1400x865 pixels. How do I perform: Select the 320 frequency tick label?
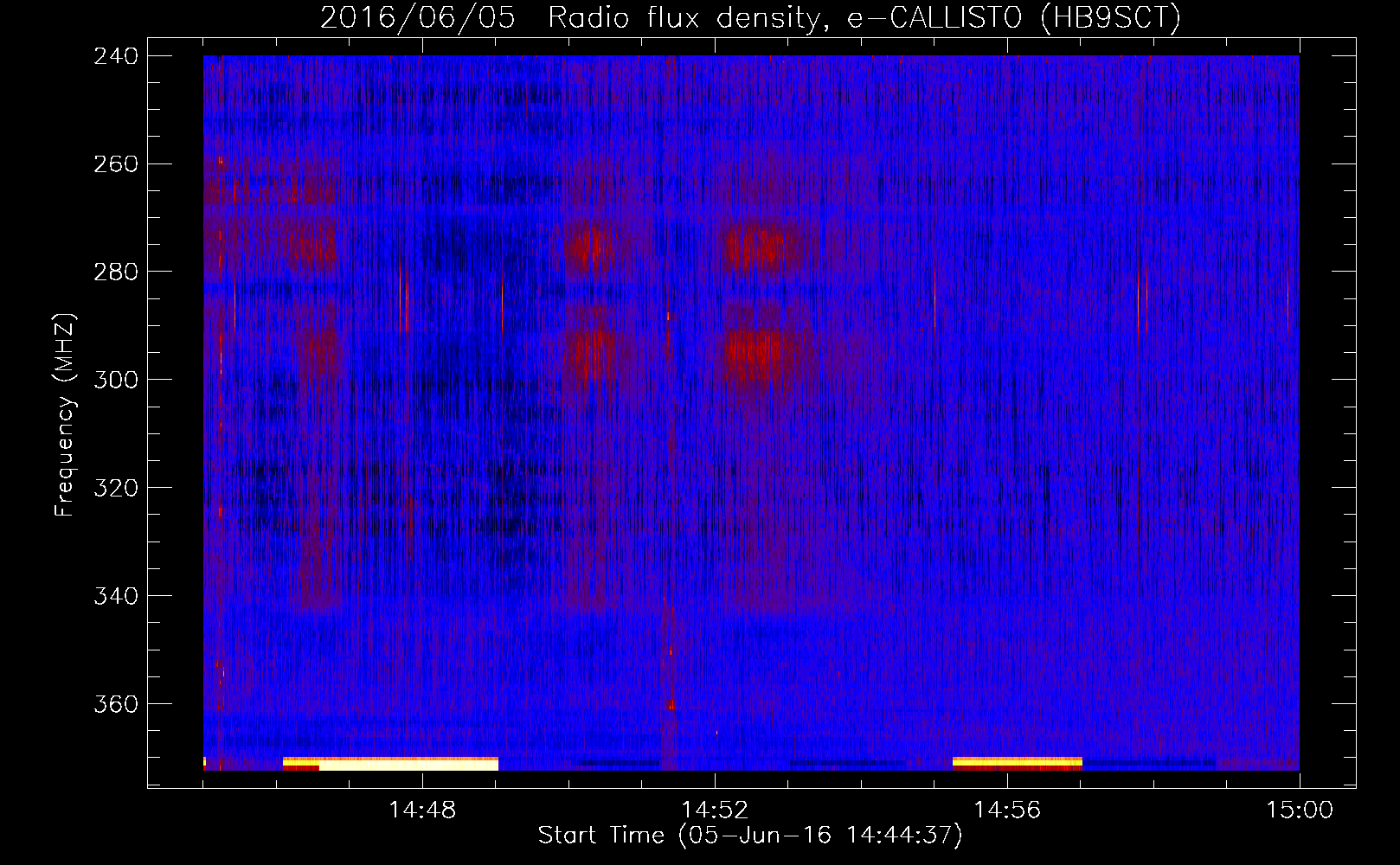[116, 489]
